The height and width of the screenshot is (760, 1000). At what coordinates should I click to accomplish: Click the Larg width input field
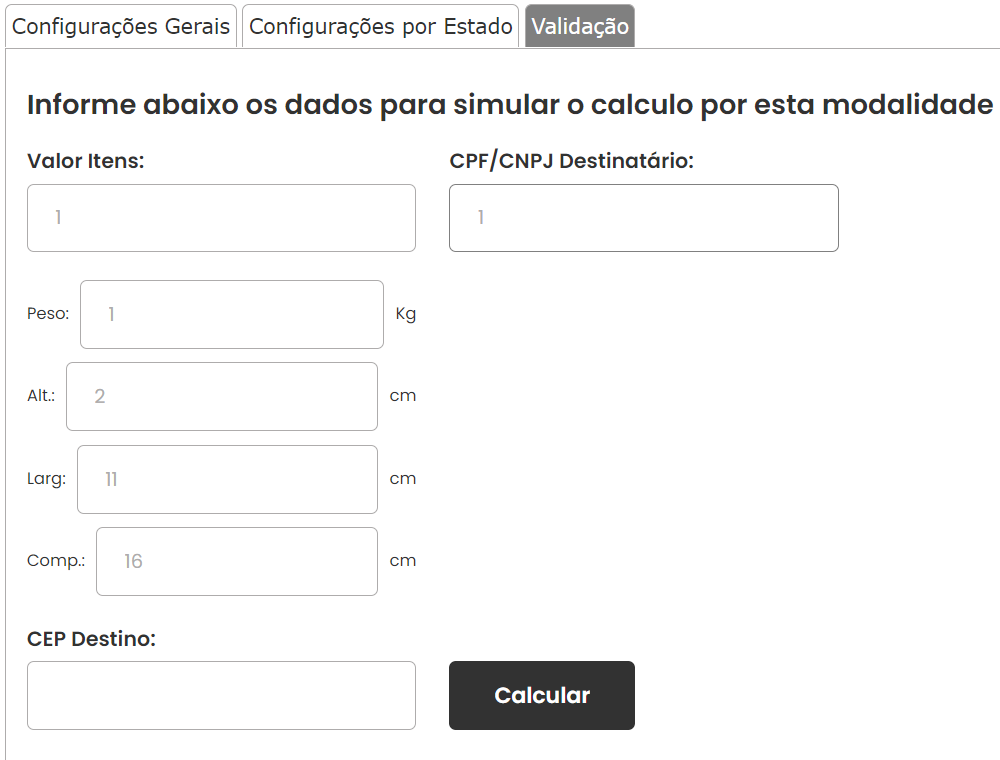(x=228, y=479)
